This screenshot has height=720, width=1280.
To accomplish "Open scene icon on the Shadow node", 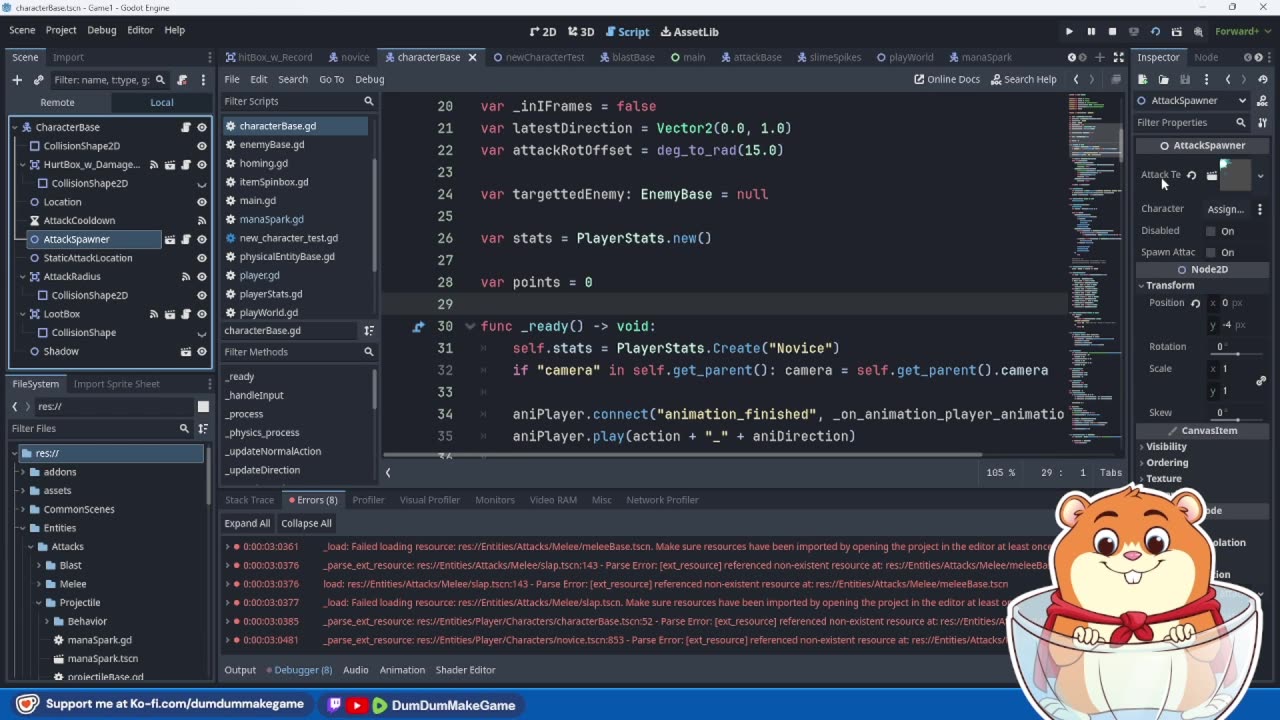I will [186, 351].
